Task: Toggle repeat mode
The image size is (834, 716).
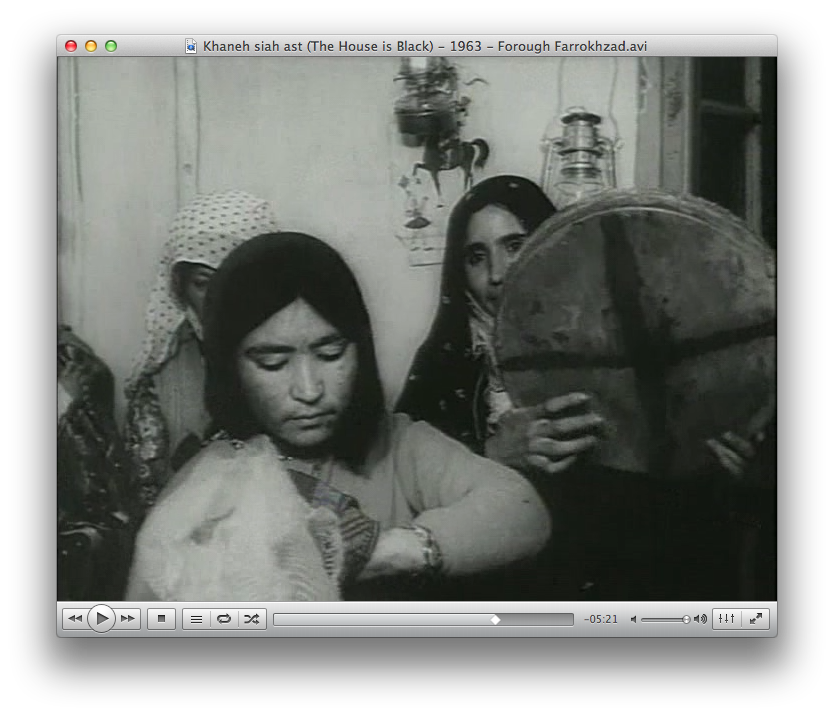Action: tap(224, 619)
